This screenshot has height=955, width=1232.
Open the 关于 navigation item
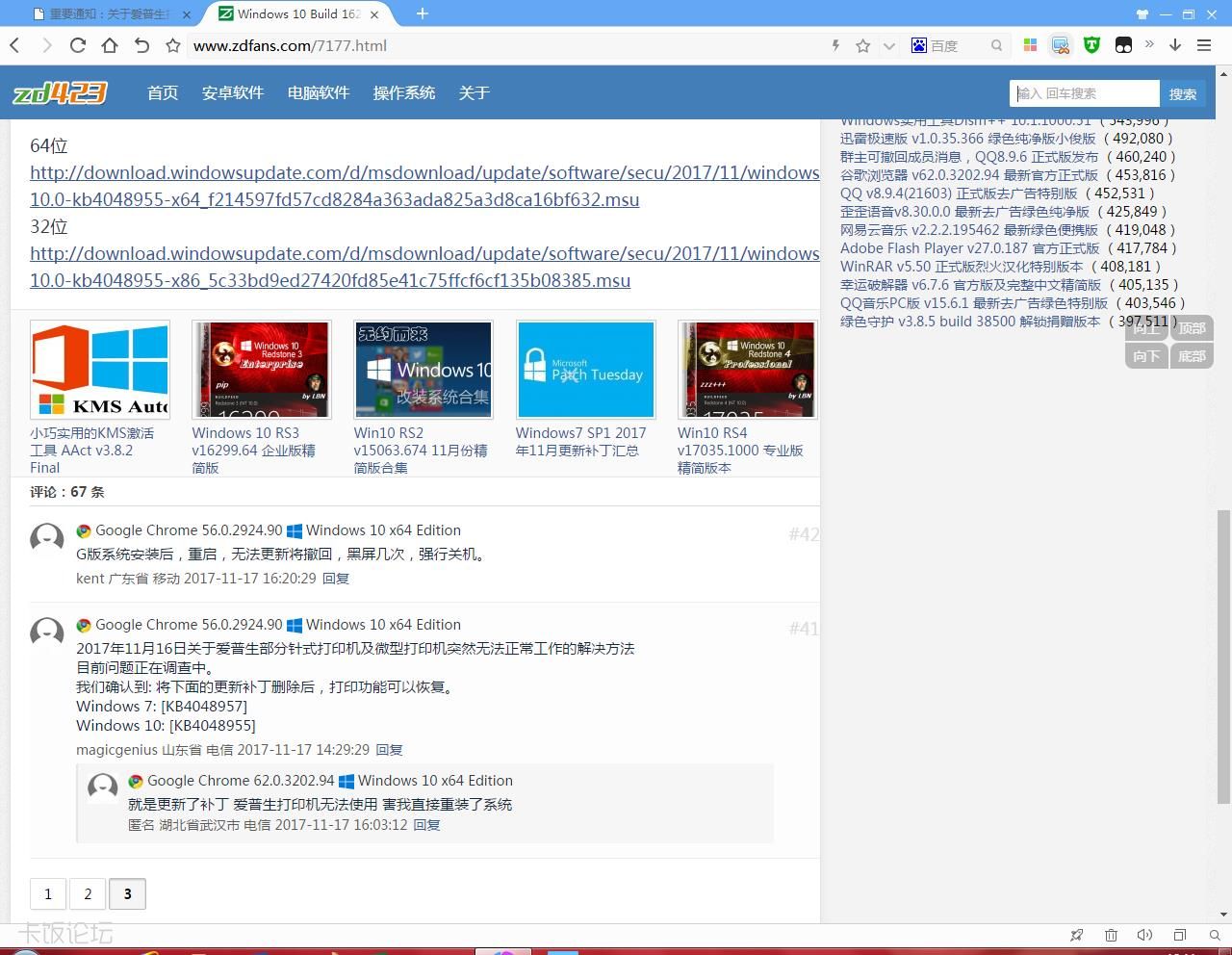475,92
